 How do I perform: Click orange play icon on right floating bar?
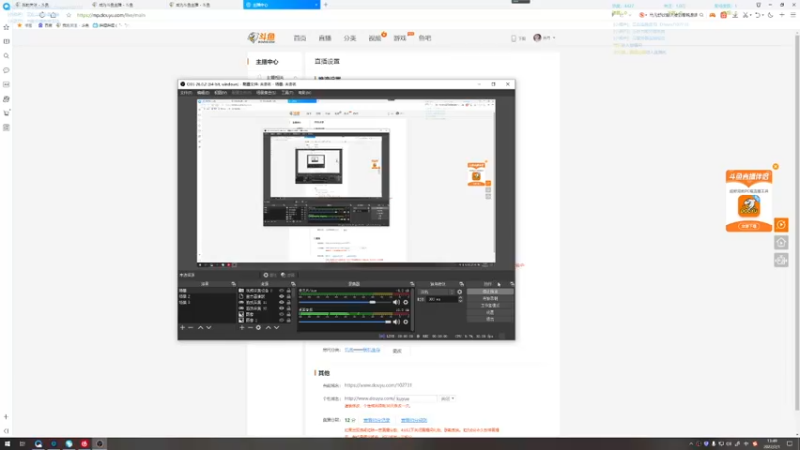[x=781, y=225]
